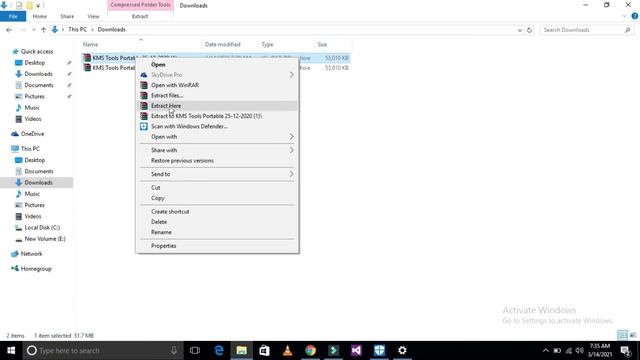Launch Google Chrome from the taskbar
This screenshot has width=640, height=360.
tap(310, 351)
